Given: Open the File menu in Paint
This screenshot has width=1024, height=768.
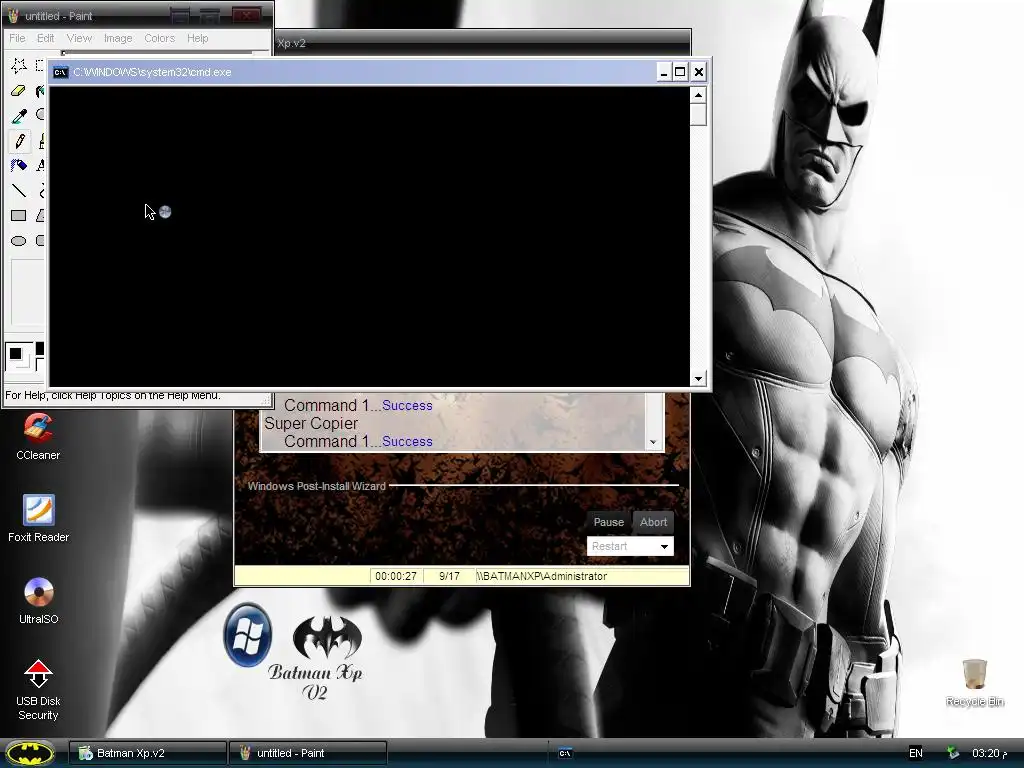Looking at the screenshot, I should [18, 38].
